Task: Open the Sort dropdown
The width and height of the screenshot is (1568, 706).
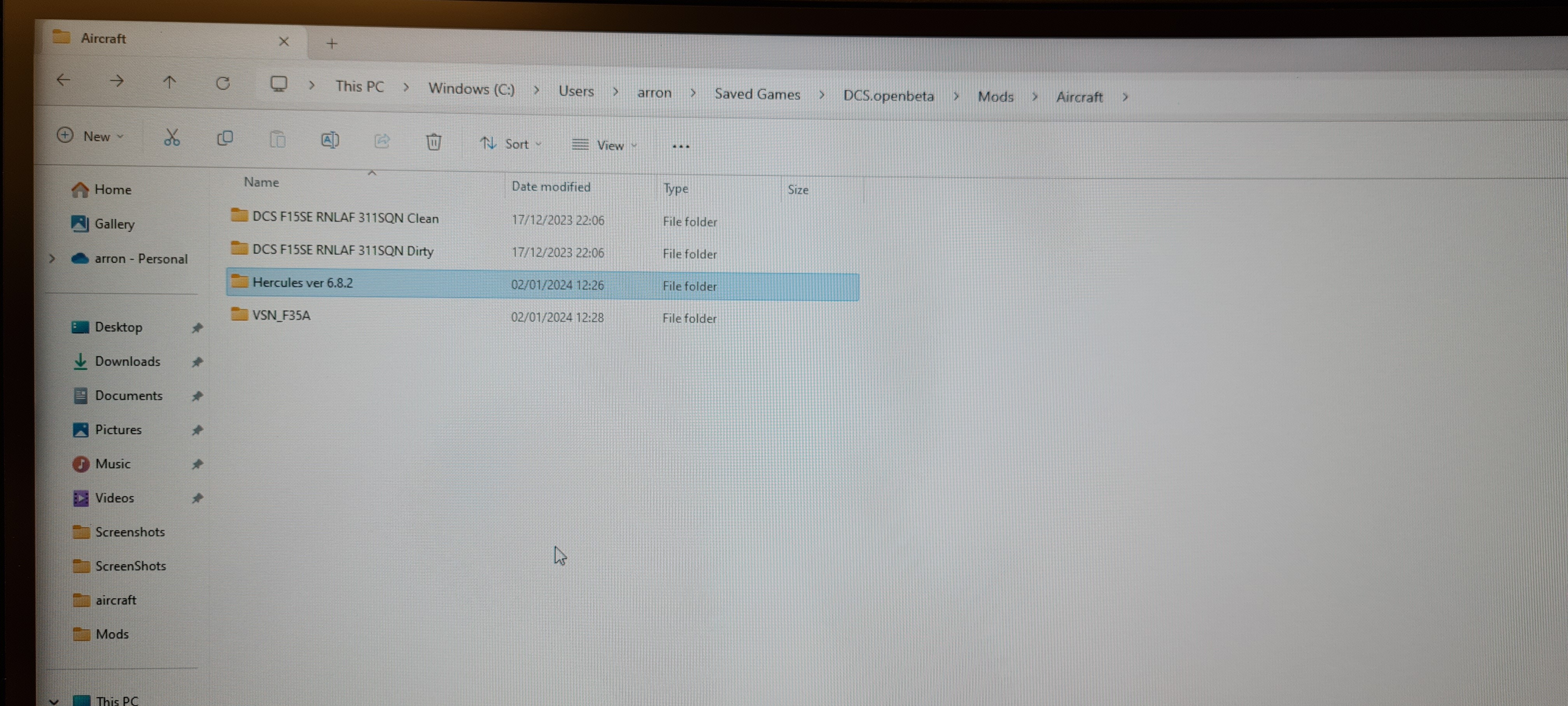Action: coord(511,143)
